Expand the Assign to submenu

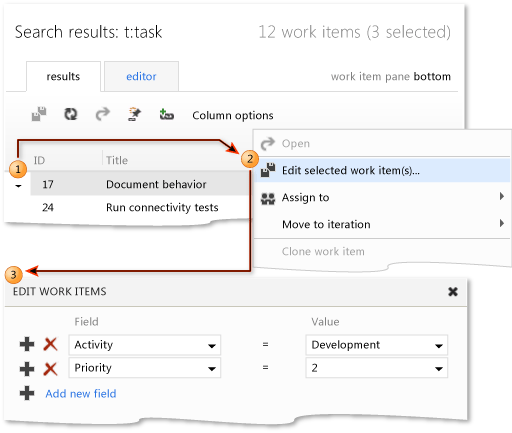(x=382, y=197)
